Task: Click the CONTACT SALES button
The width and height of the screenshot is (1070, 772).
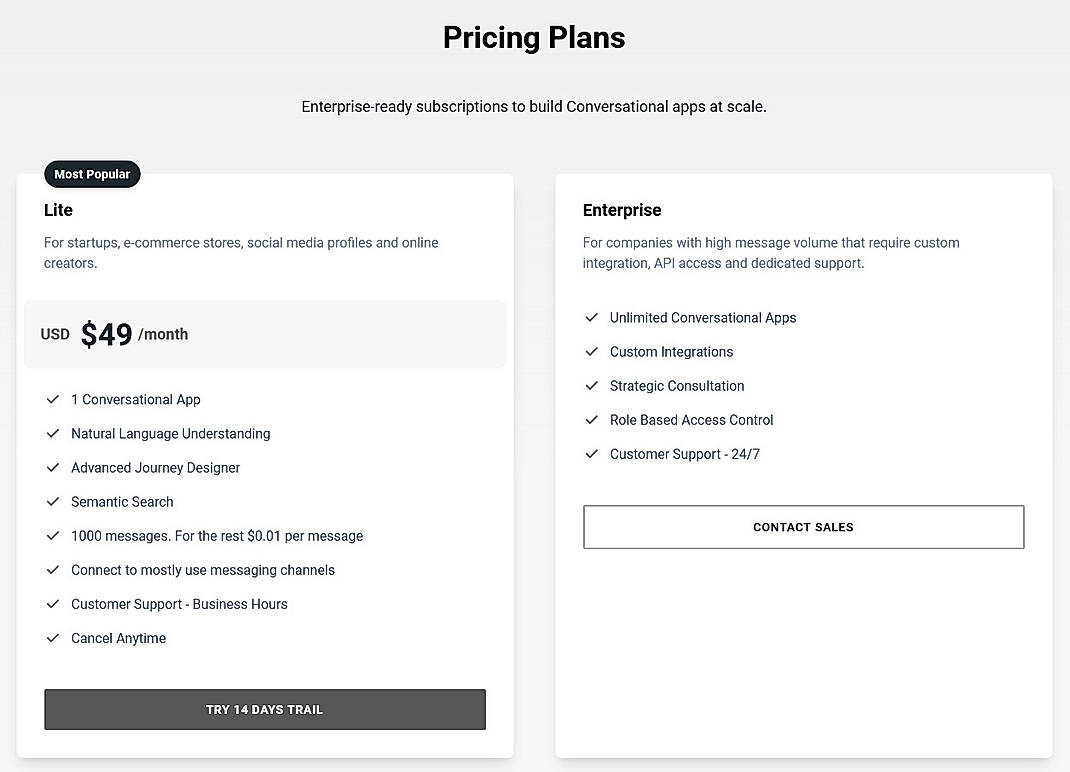Action: click(x=803, y=527)
